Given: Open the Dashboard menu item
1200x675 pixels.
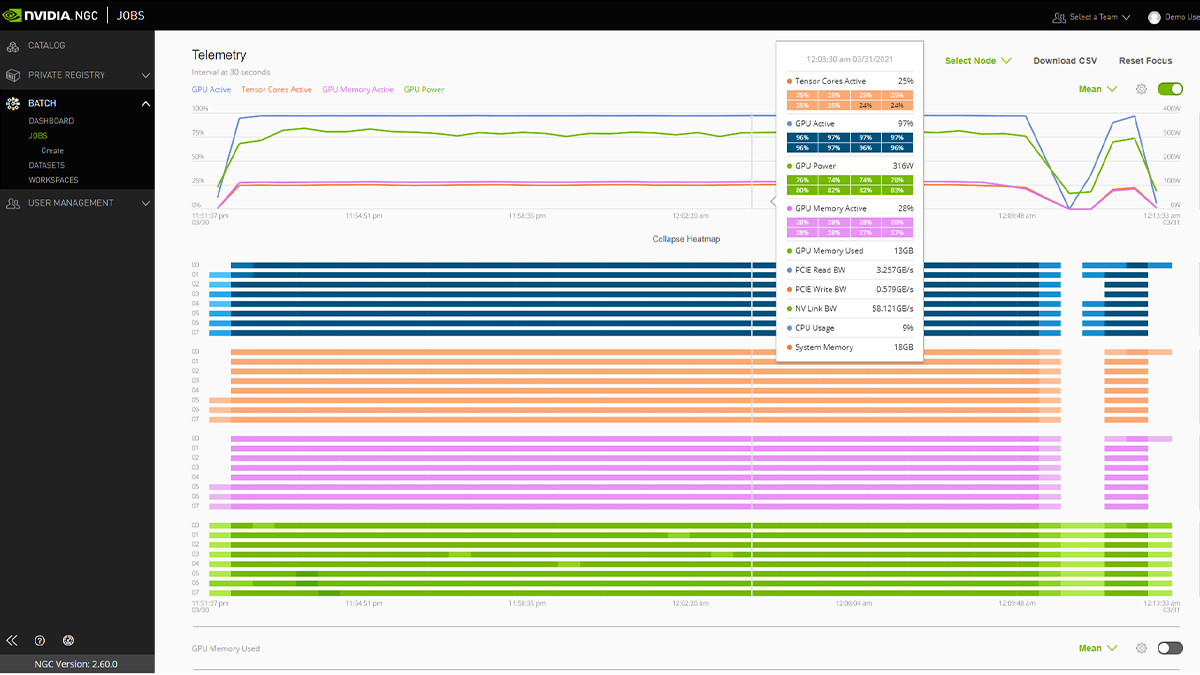Looking at the screenshot, I should [51, 121].
